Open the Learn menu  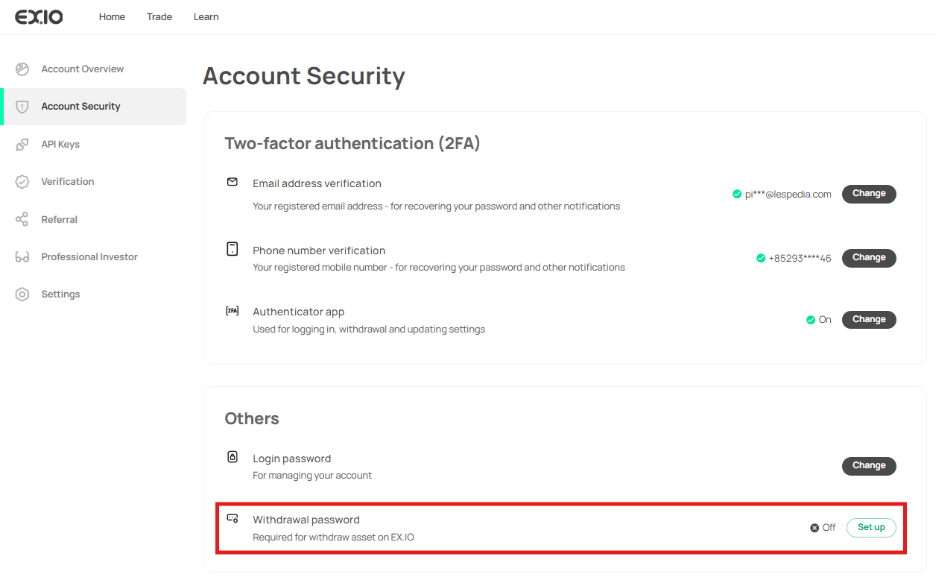point(206,17)
